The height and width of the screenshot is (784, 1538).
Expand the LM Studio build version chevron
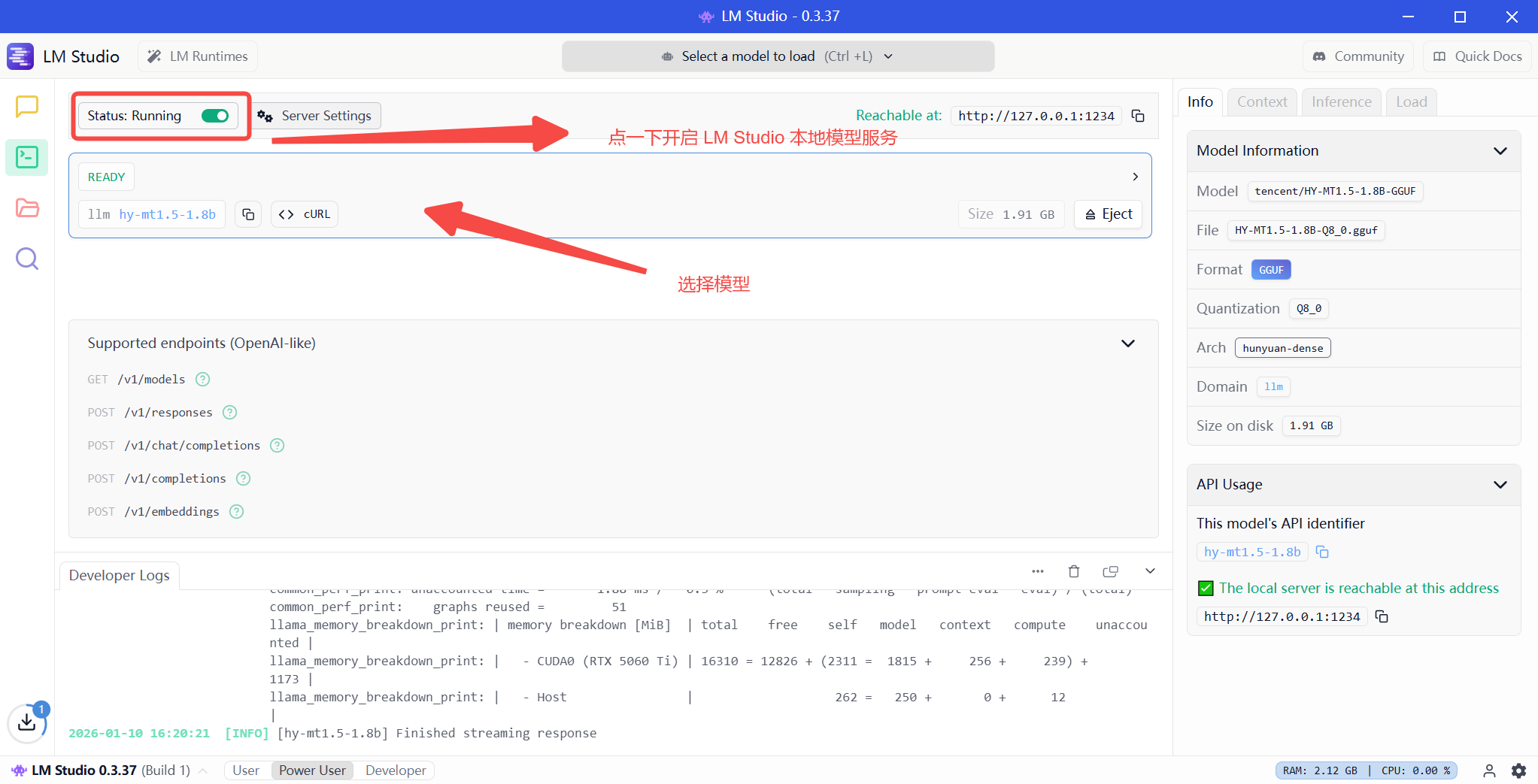coord(203,770)
